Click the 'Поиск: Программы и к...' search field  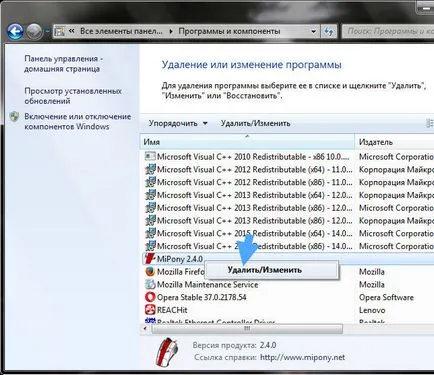[388, 32]
